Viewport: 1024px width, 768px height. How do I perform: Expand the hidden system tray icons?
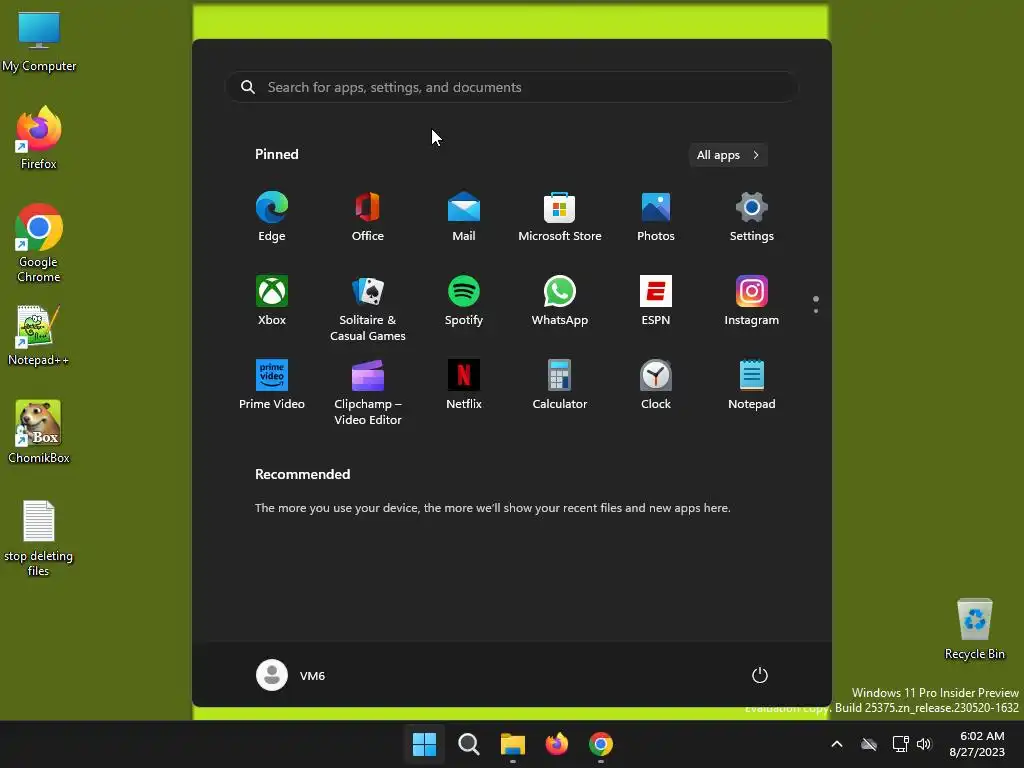tap(837, 744)
